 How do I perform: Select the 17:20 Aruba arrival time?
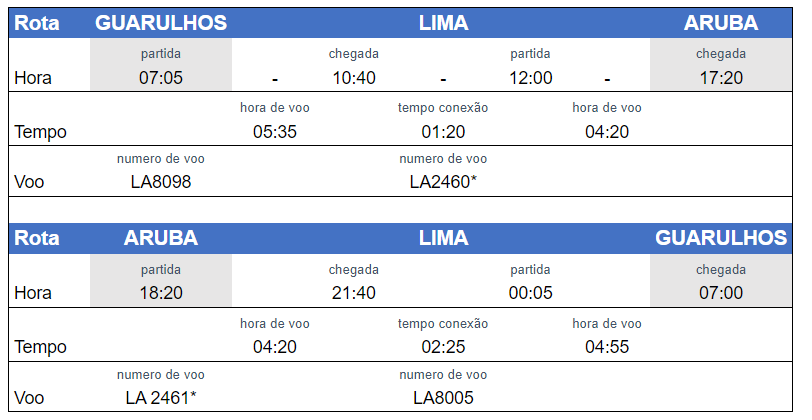pos(720,78)
